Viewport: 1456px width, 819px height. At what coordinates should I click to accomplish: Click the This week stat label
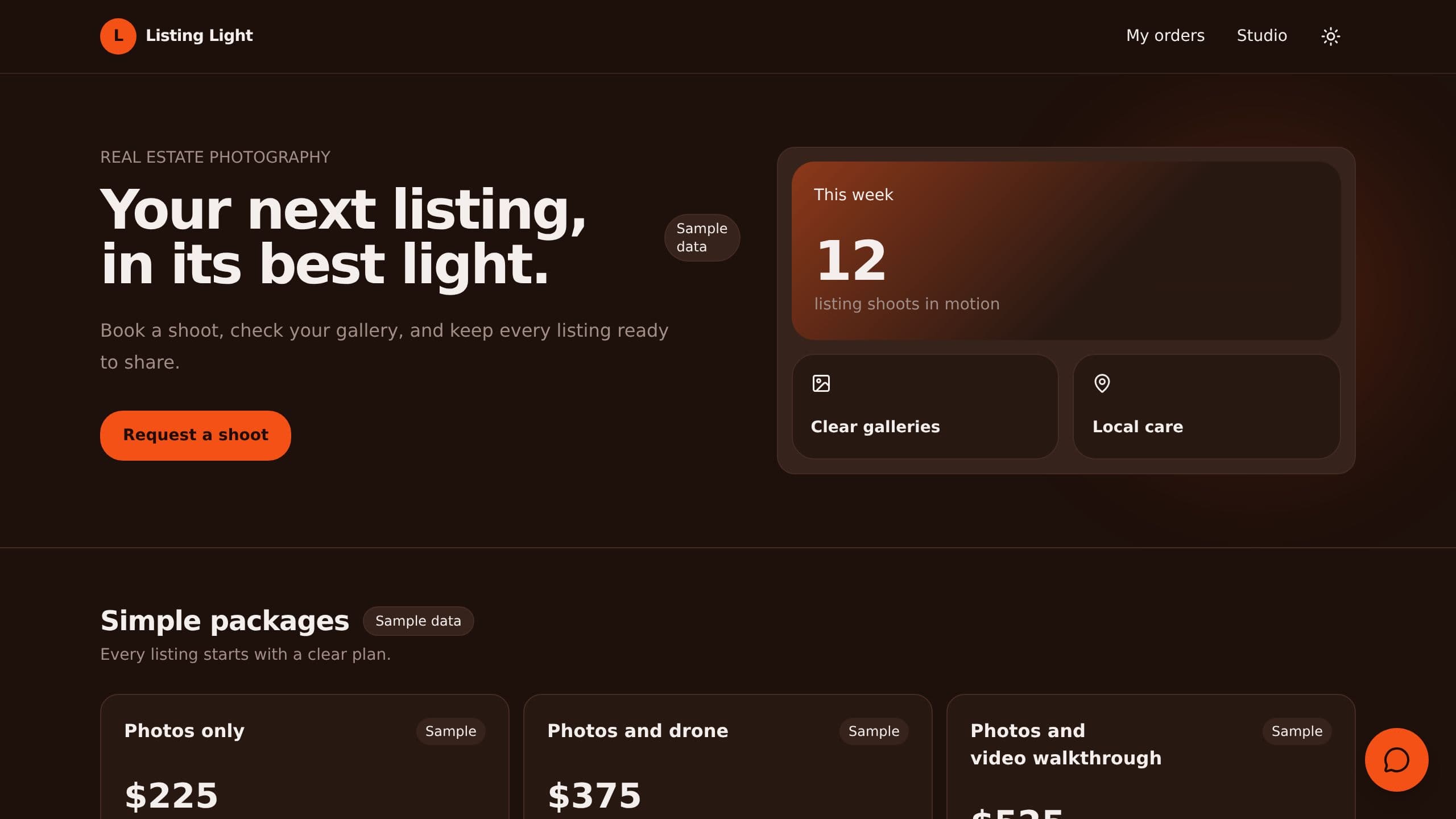tap(853, 195)
